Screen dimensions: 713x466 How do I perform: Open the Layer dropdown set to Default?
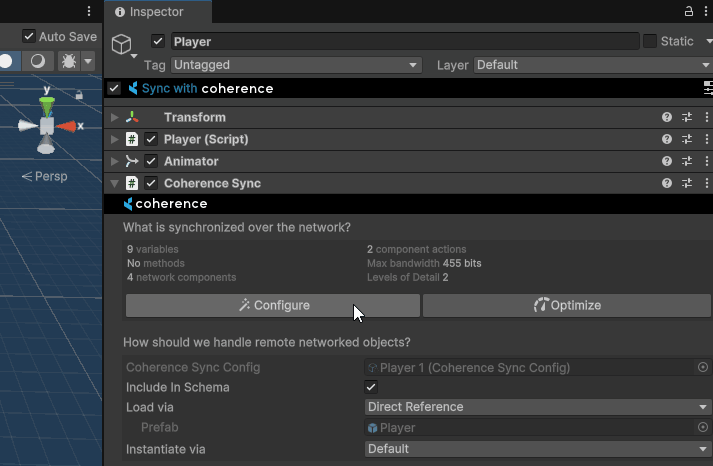pos(591,65)
